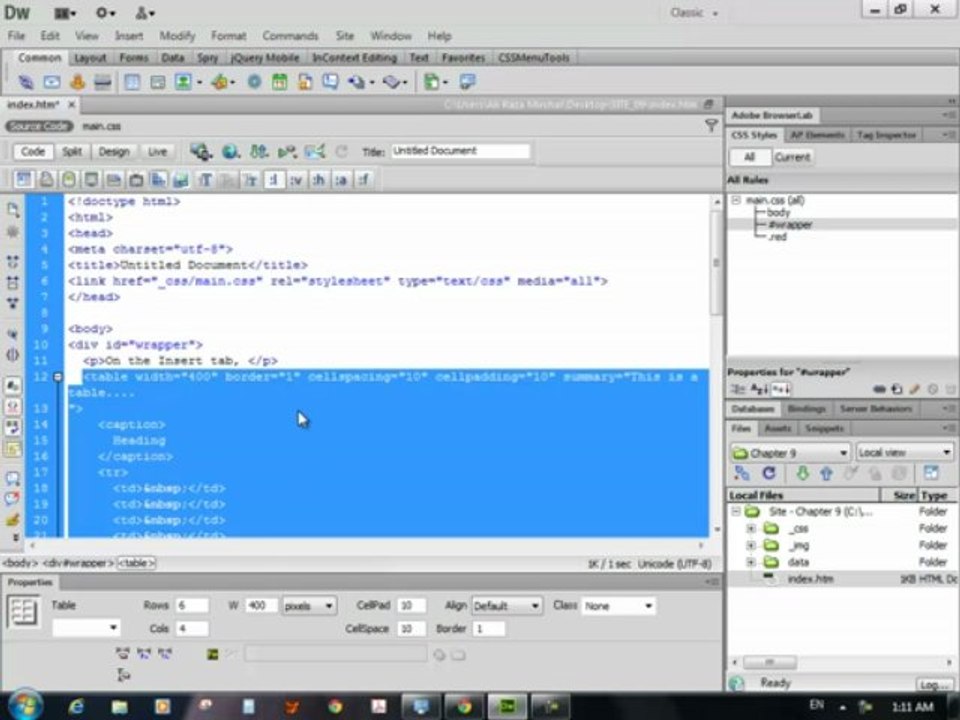
Task: Insert Horizontal Rule icon
Action: click(102, 81)
